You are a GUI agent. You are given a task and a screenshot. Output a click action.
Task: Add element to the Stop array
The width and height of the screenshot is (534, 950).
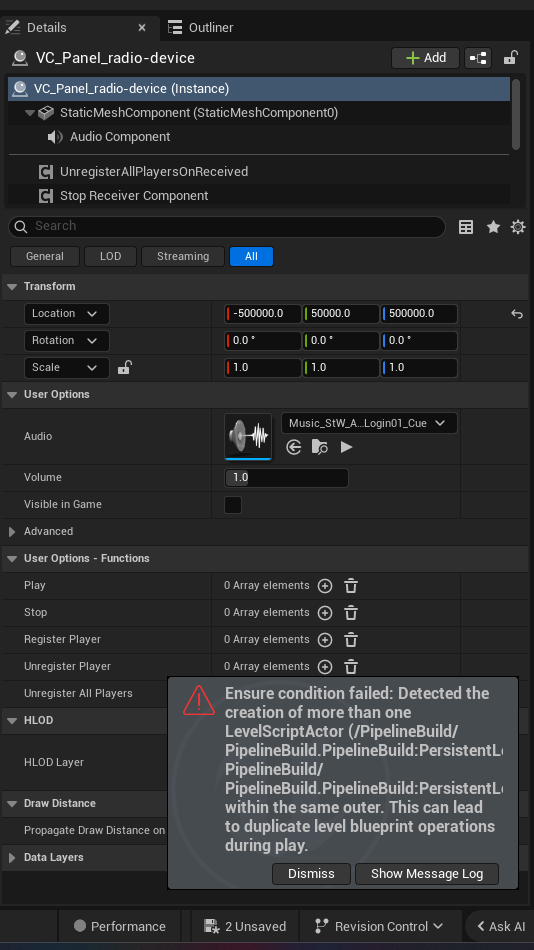pos(325,613)
